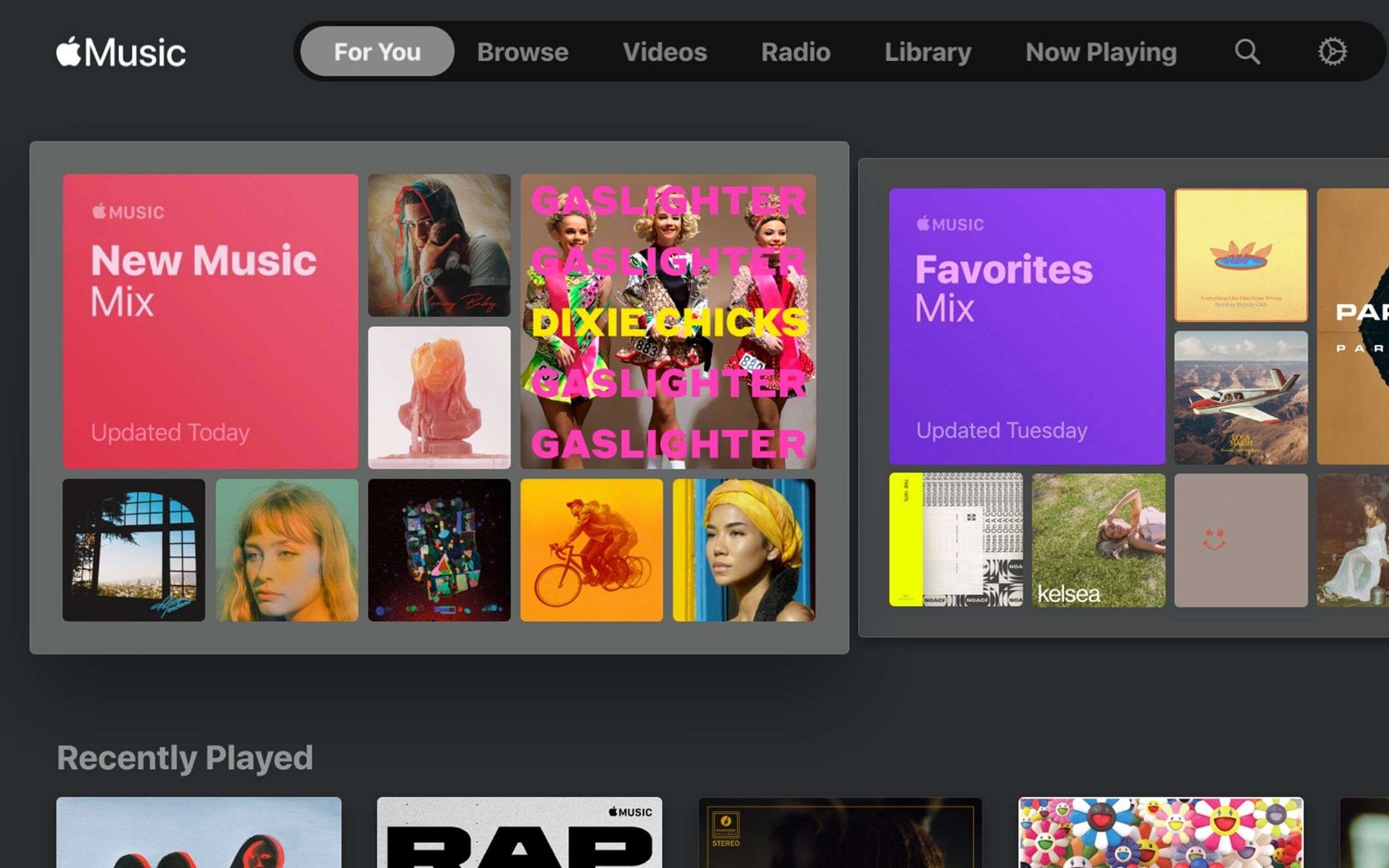This screenshot has width=1389, height=868.
Task: Open the Bombay Bicycle Club yellow album
Action: [1241, 255]
